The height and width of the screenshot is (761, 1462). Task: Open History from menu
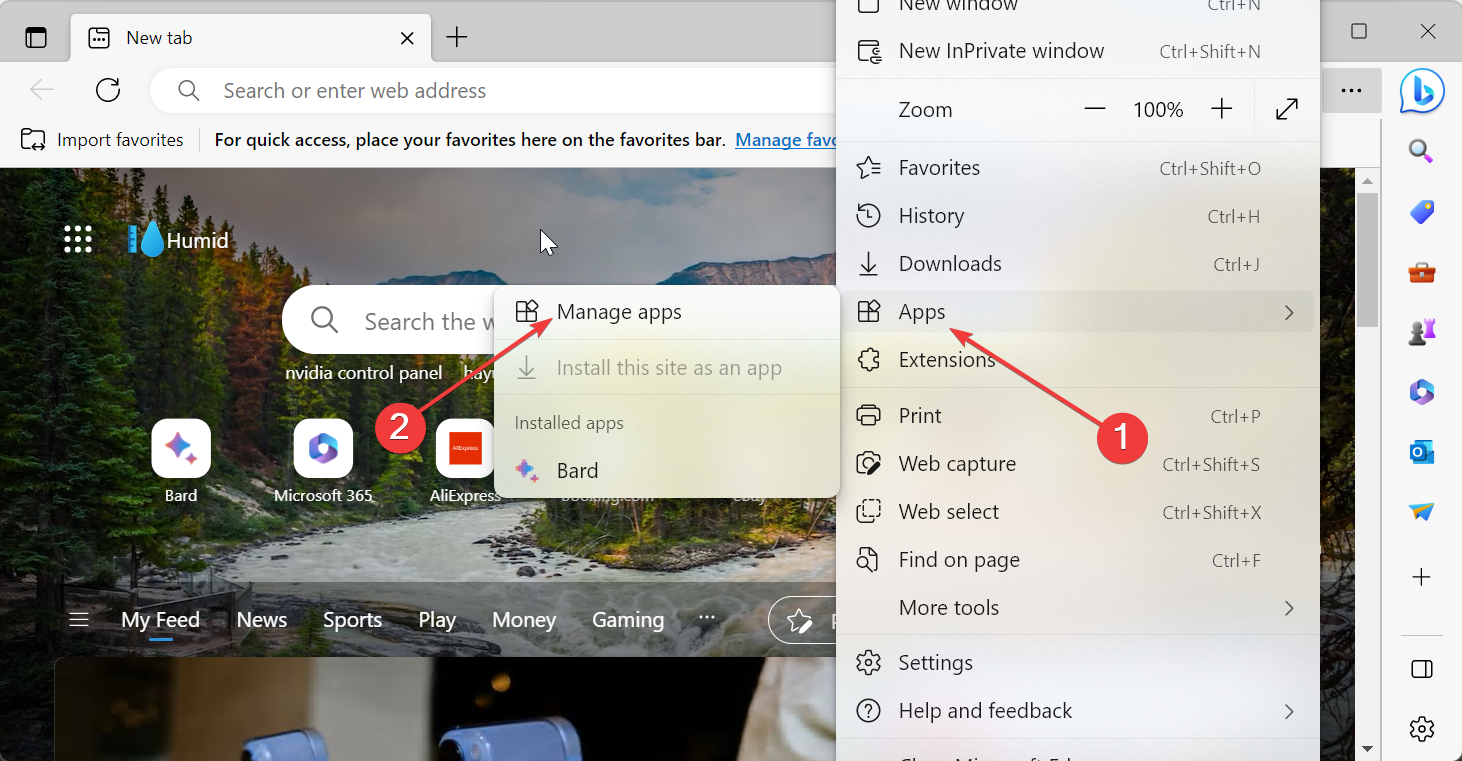(x=1077, y=216)
